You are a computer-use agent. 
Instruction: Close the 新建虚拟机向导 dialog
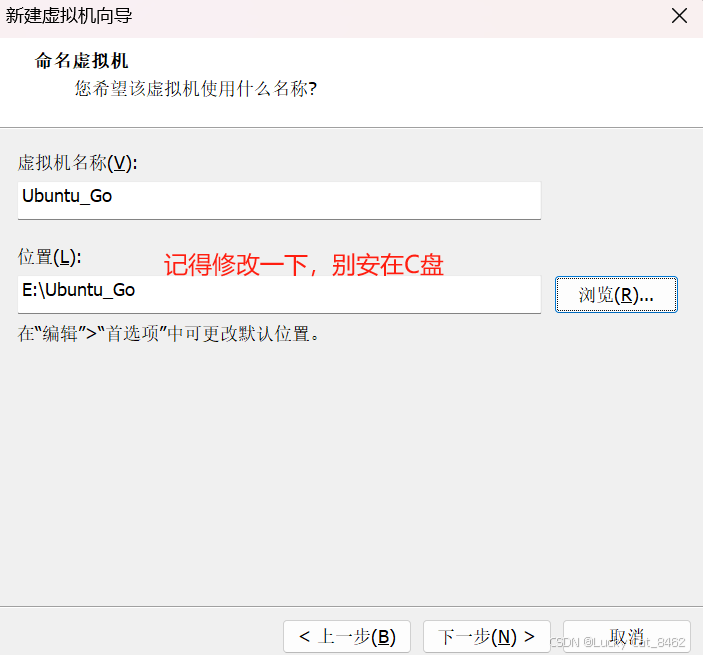pos(679,16)
